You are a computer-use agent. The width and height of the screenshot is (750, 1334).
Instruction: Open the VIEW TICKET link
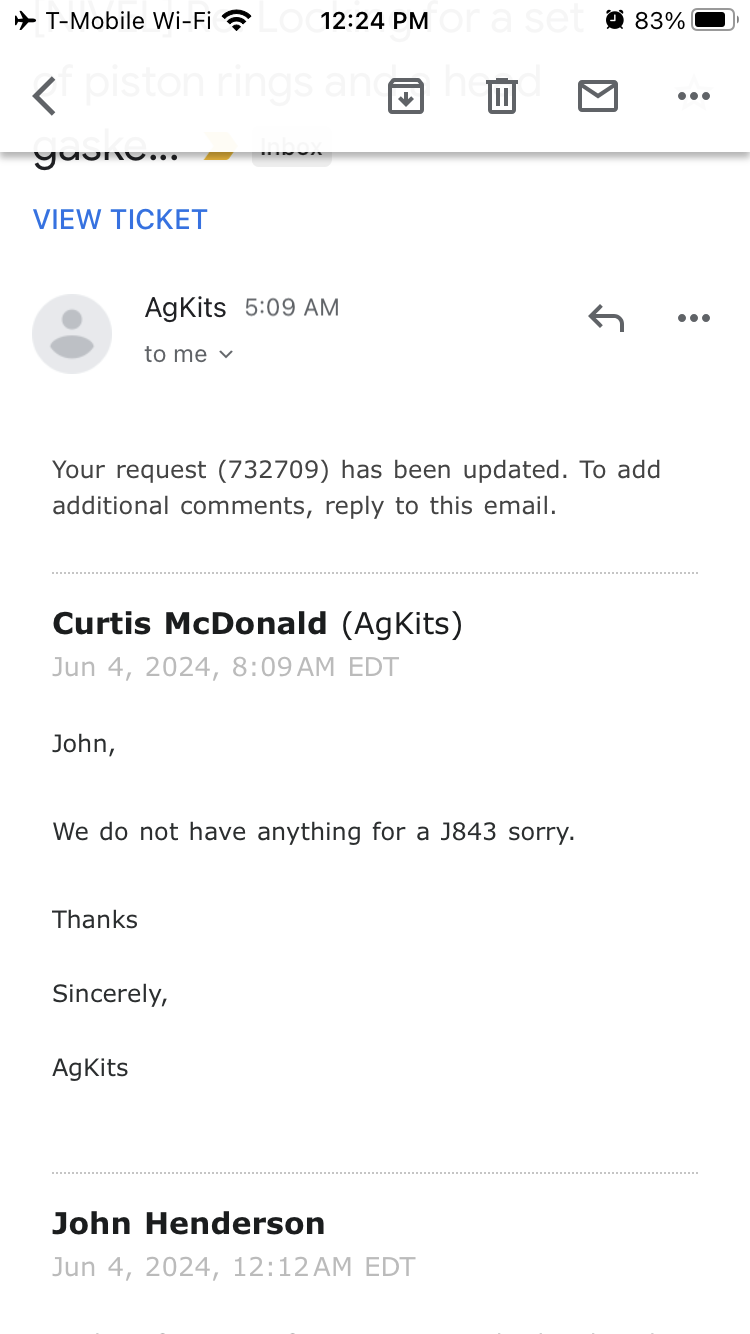coord(120,220)
